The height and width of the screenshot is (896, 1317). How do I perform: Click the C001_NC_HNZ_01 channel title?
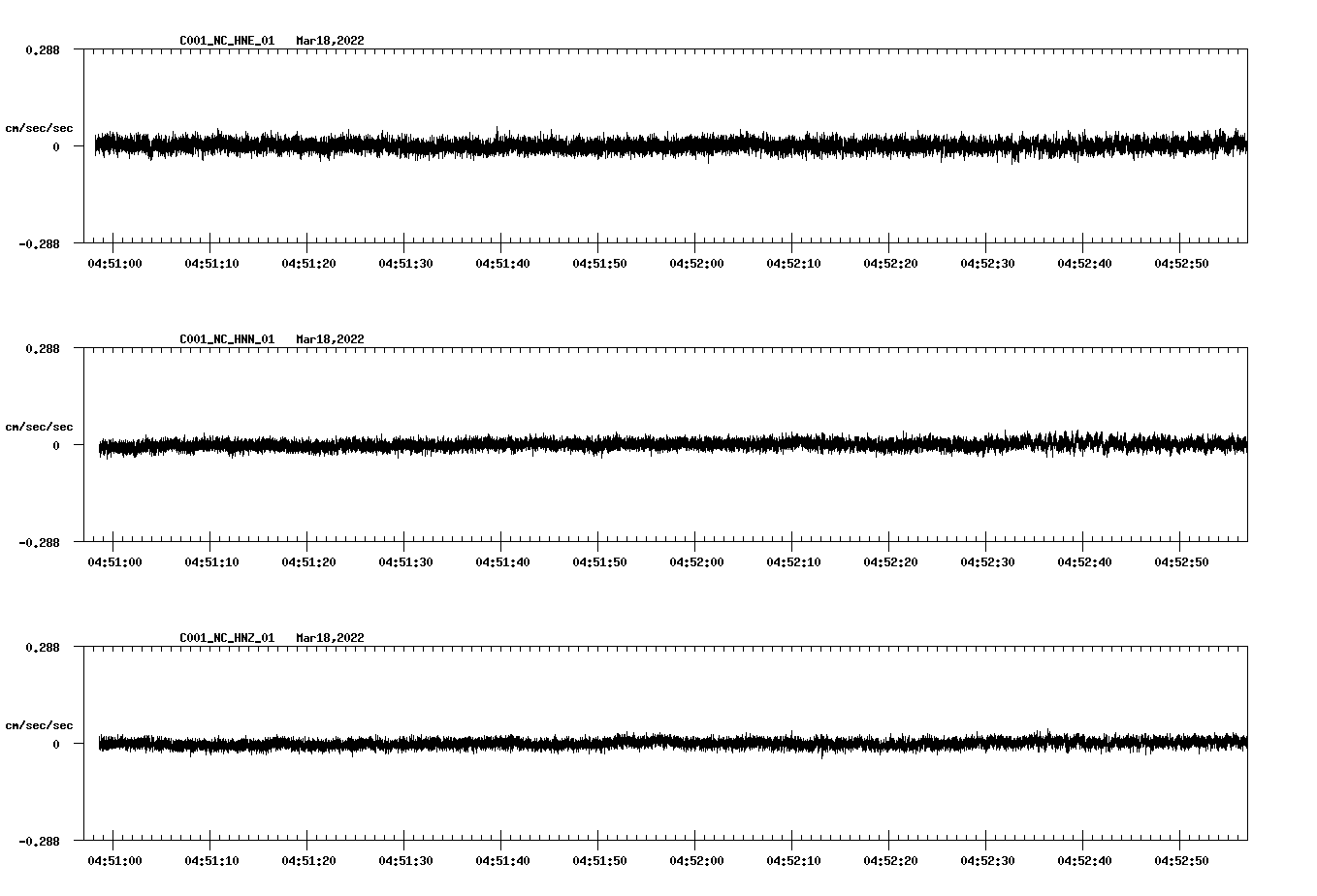point(227,638)
